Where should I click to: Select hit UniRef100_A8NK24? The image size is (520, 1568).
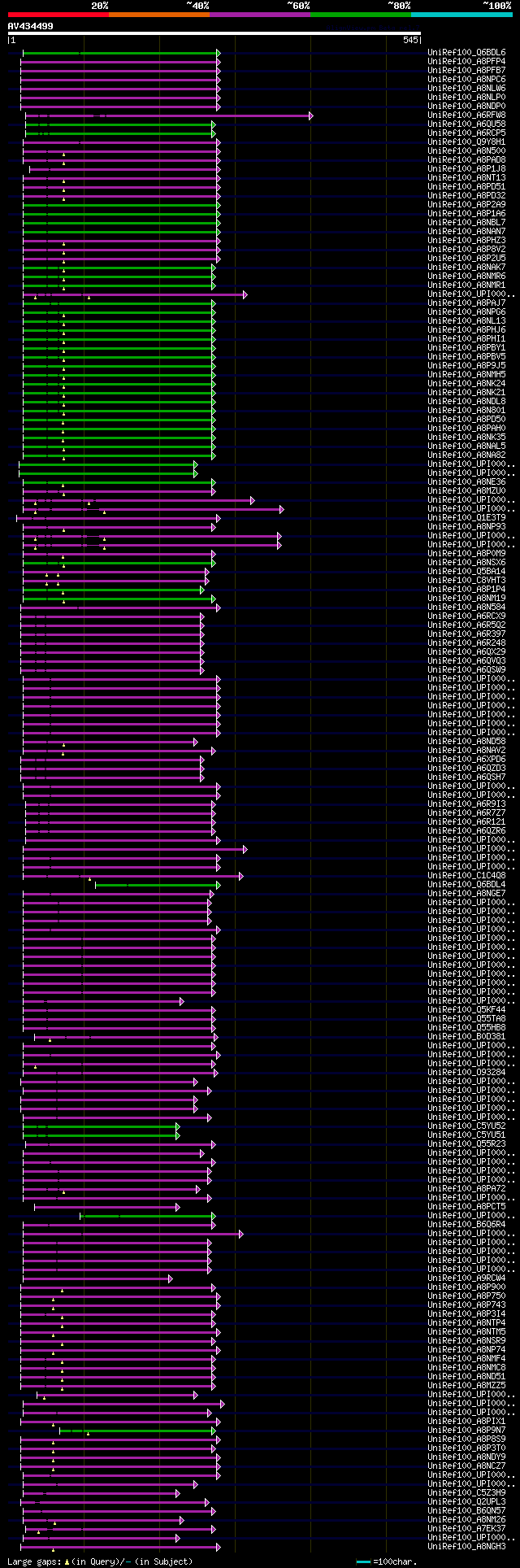point(466,383)
